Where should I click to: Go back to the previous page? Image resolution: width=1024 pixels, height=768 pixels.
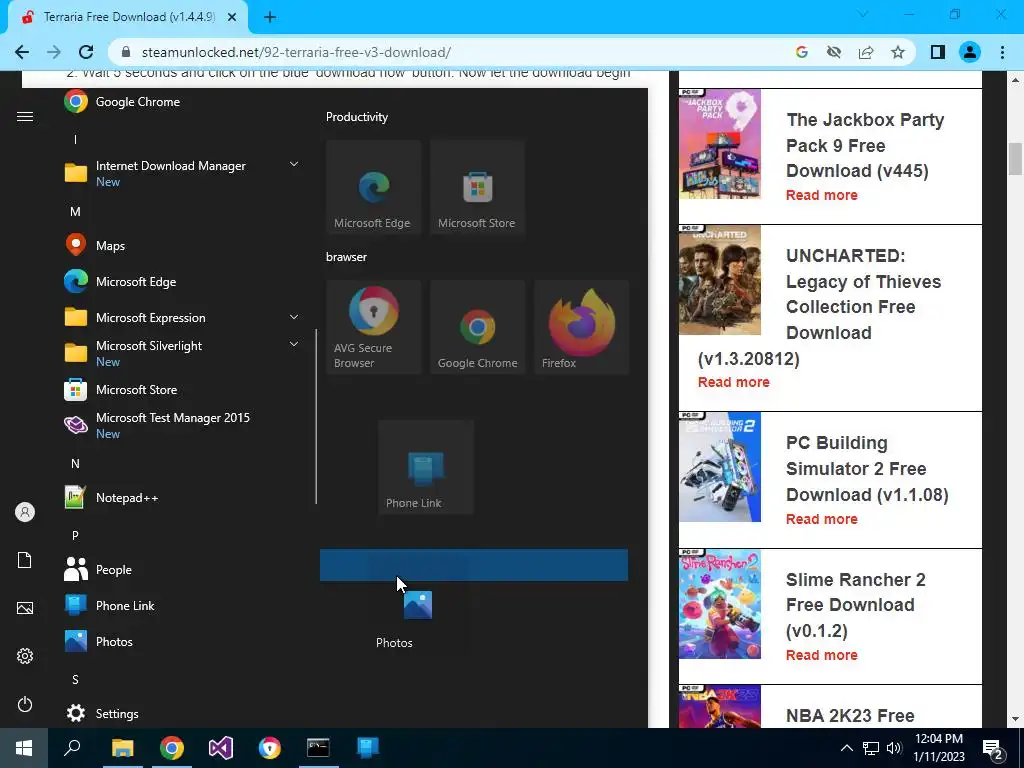pos(22,52)
